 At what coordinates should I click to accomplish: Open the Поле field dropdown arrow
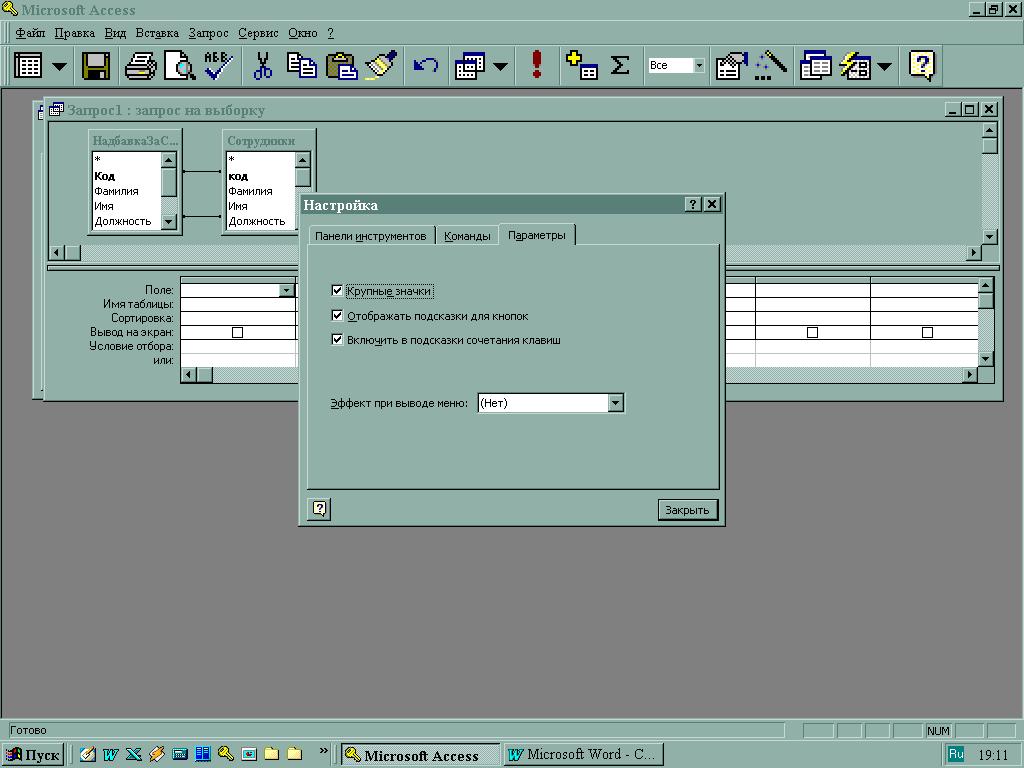click(287, 290)
